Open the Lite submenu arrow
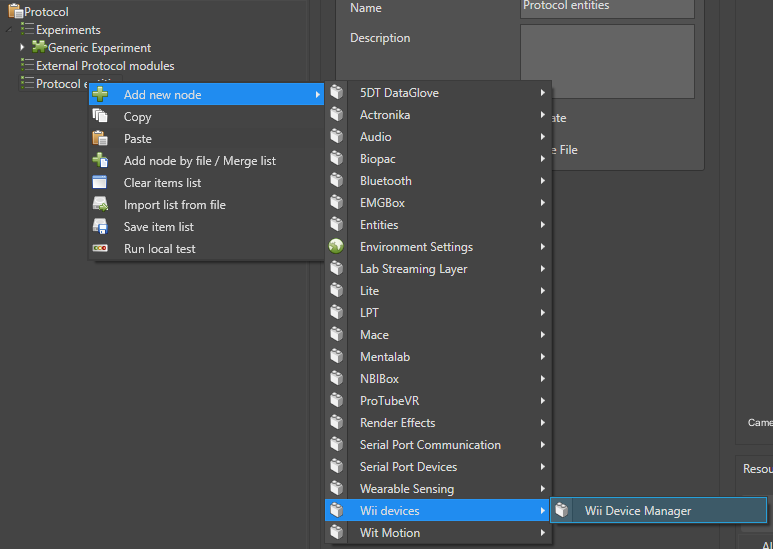Viewport: 773px width, 549px height. click(542, 290)
